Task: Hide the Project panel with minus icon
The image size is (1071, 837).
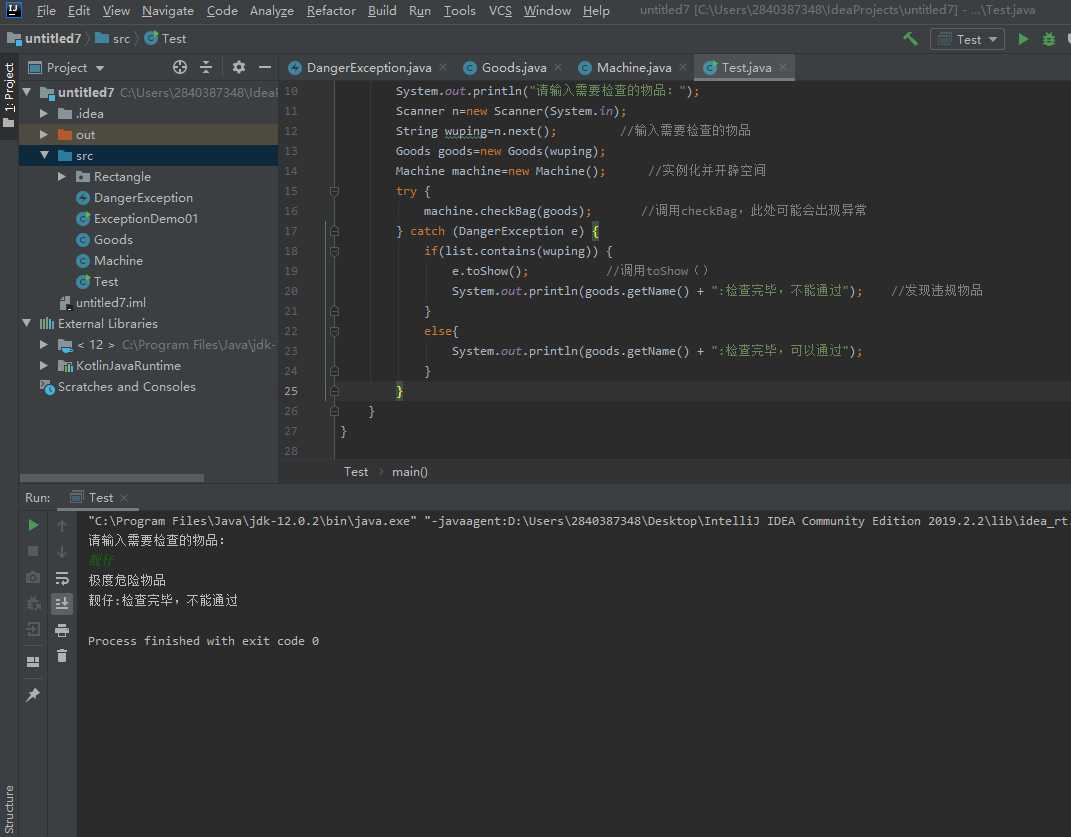Action: 265,67
